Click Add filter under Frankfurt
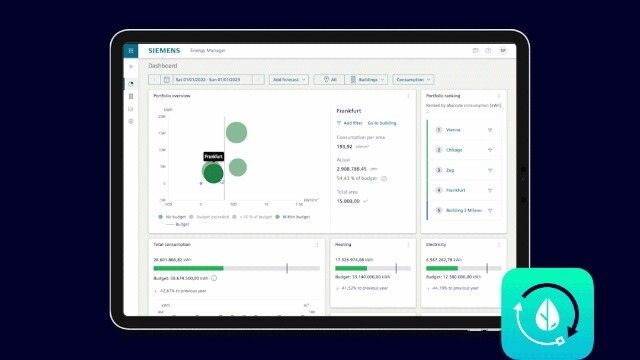 (350, 123)
